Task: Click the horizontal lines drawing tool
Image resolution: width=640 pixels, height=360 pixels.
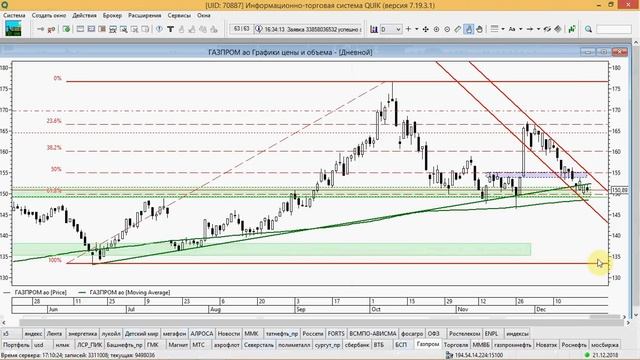Action: pos(494,29)
